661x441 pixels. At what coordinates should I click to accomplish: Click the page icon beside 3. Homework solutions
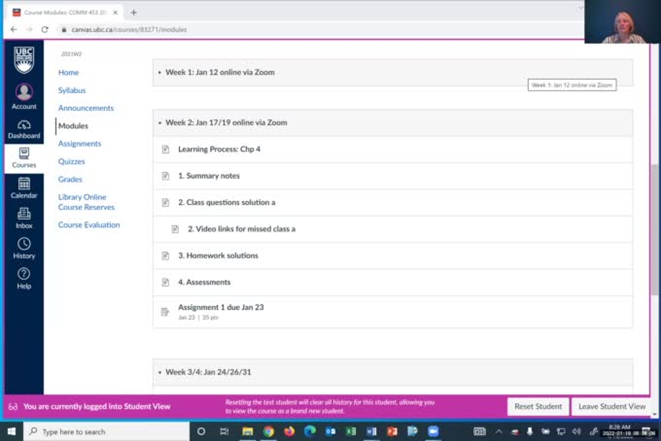coord(166,255)
